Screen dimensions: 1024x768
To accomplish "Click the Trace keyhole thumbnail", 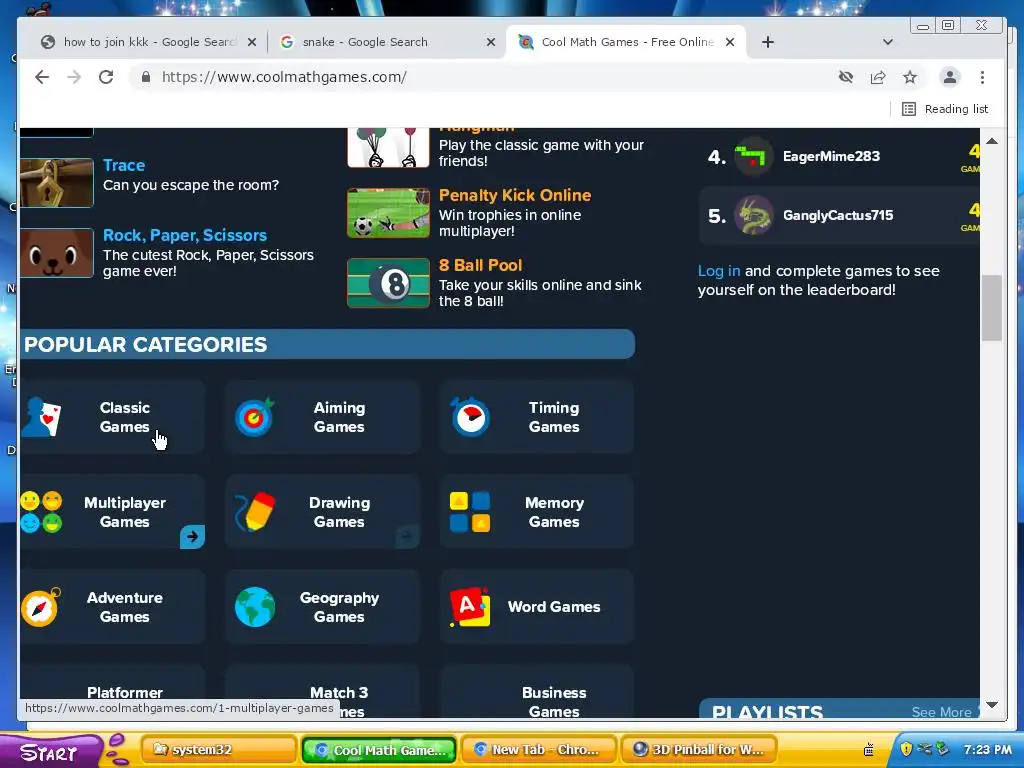I will 56,182.
